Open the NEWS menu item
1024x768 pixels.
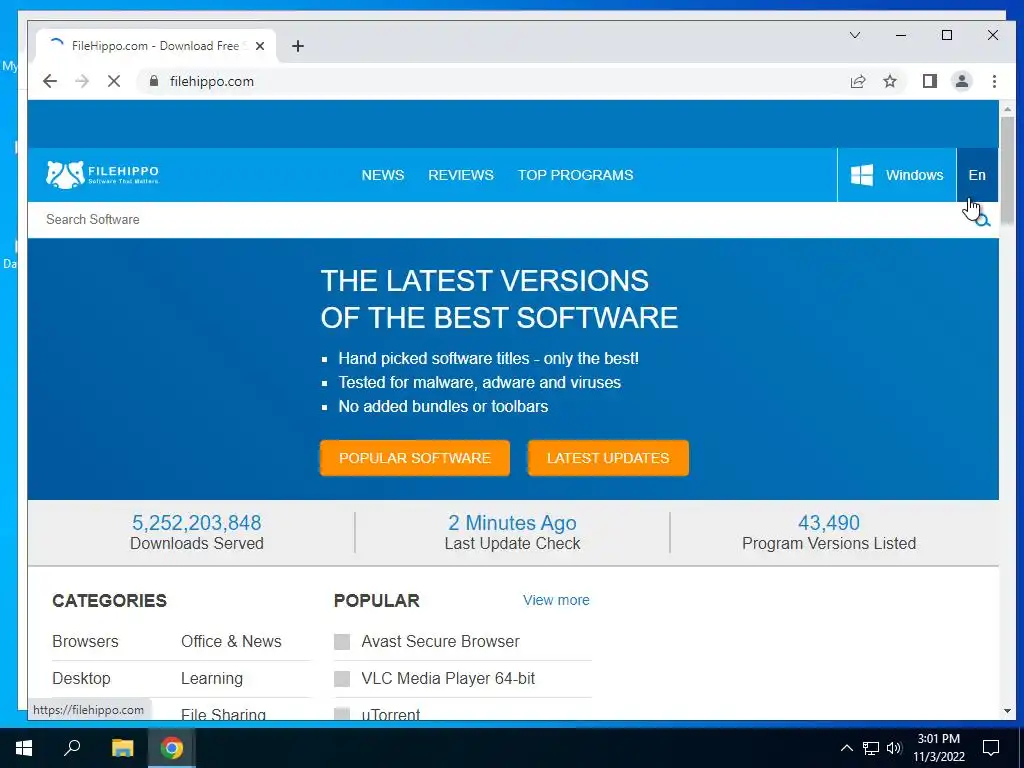tap(383, 175)
